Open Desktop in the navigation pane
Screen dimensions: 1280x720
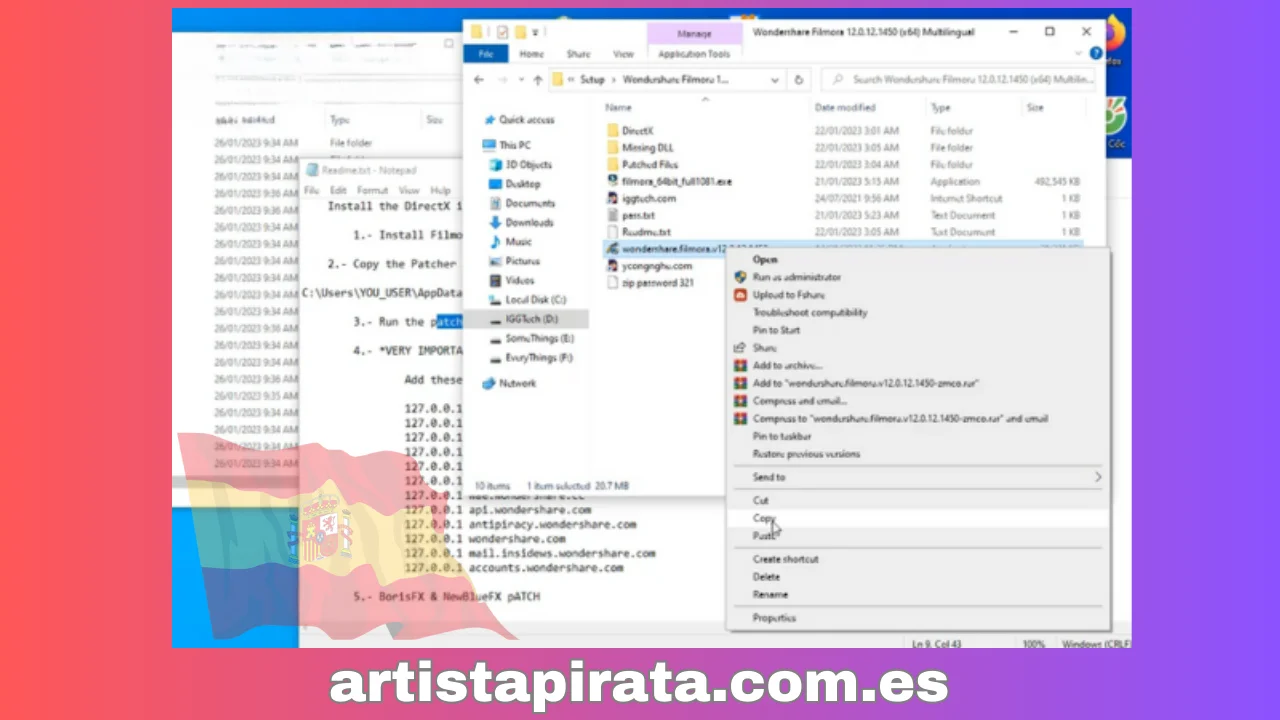[x=522, y=184]
